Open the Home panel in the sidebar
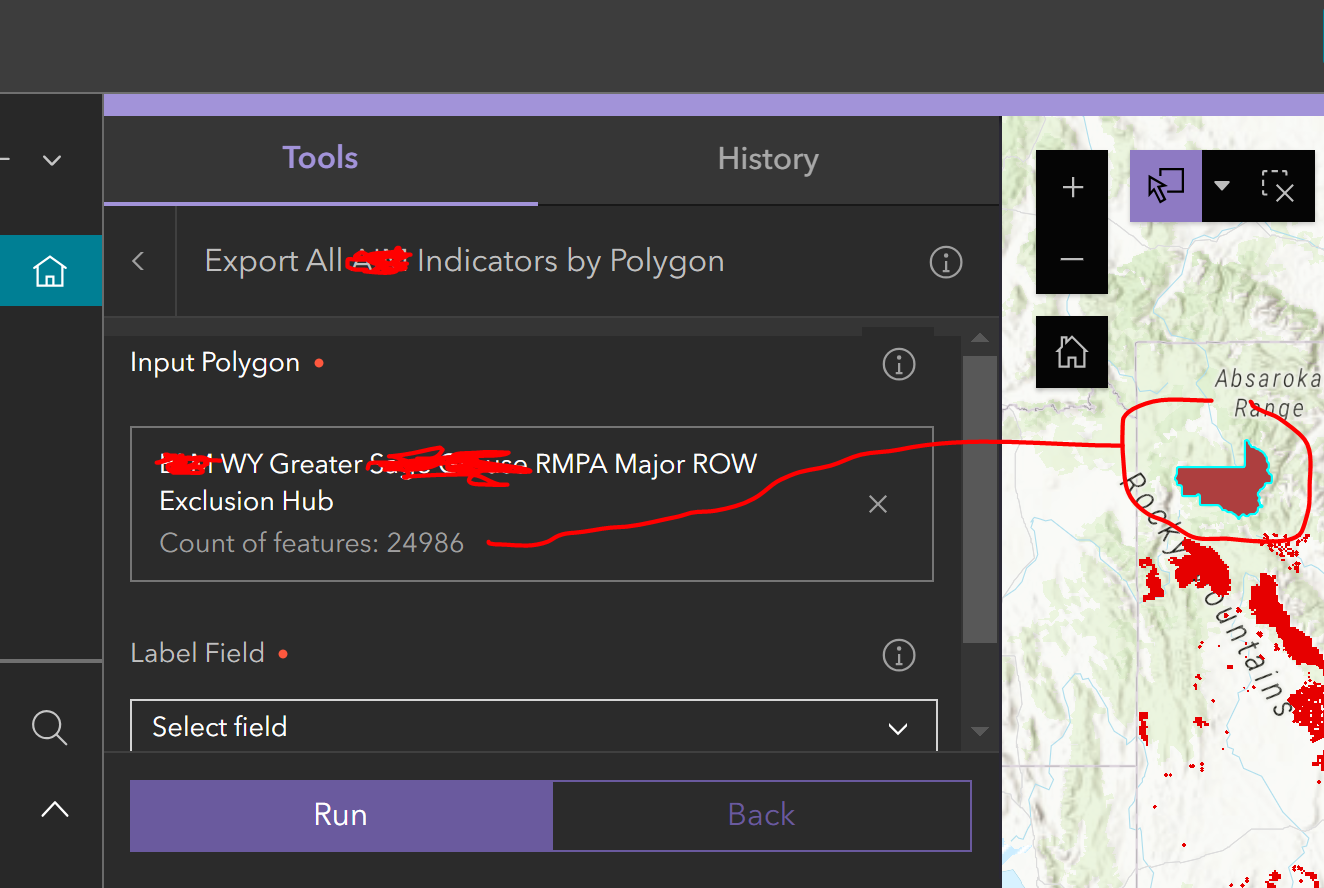Viewport: 1324px width, 888px height. (x=51, y=270)
